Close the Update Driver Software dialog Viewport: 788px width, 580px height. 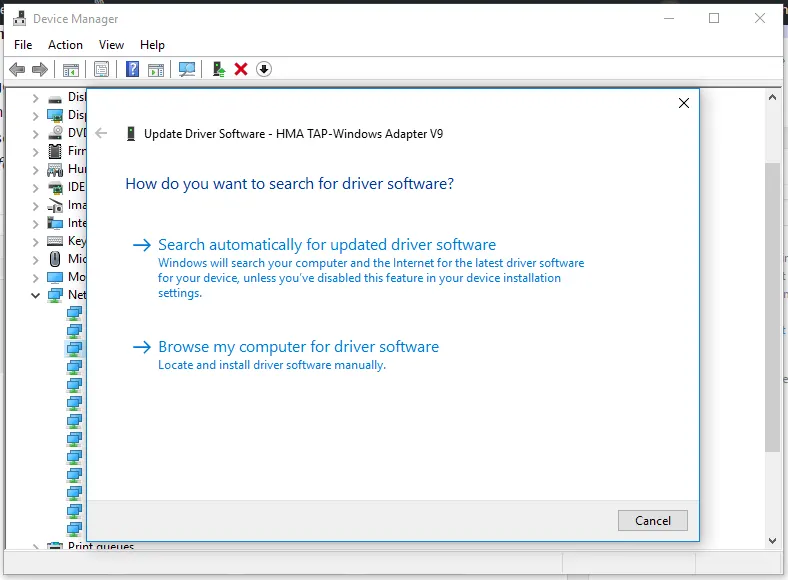[683, 103]
